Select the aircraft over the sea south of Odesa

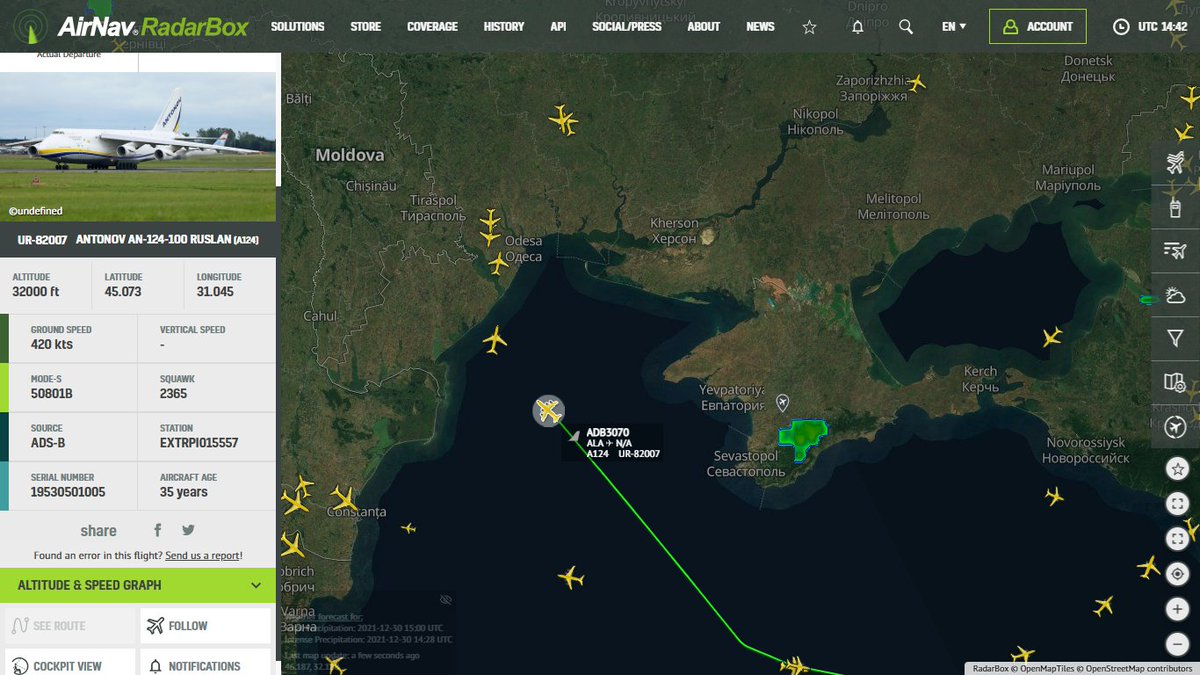click(x=494, y=340)
